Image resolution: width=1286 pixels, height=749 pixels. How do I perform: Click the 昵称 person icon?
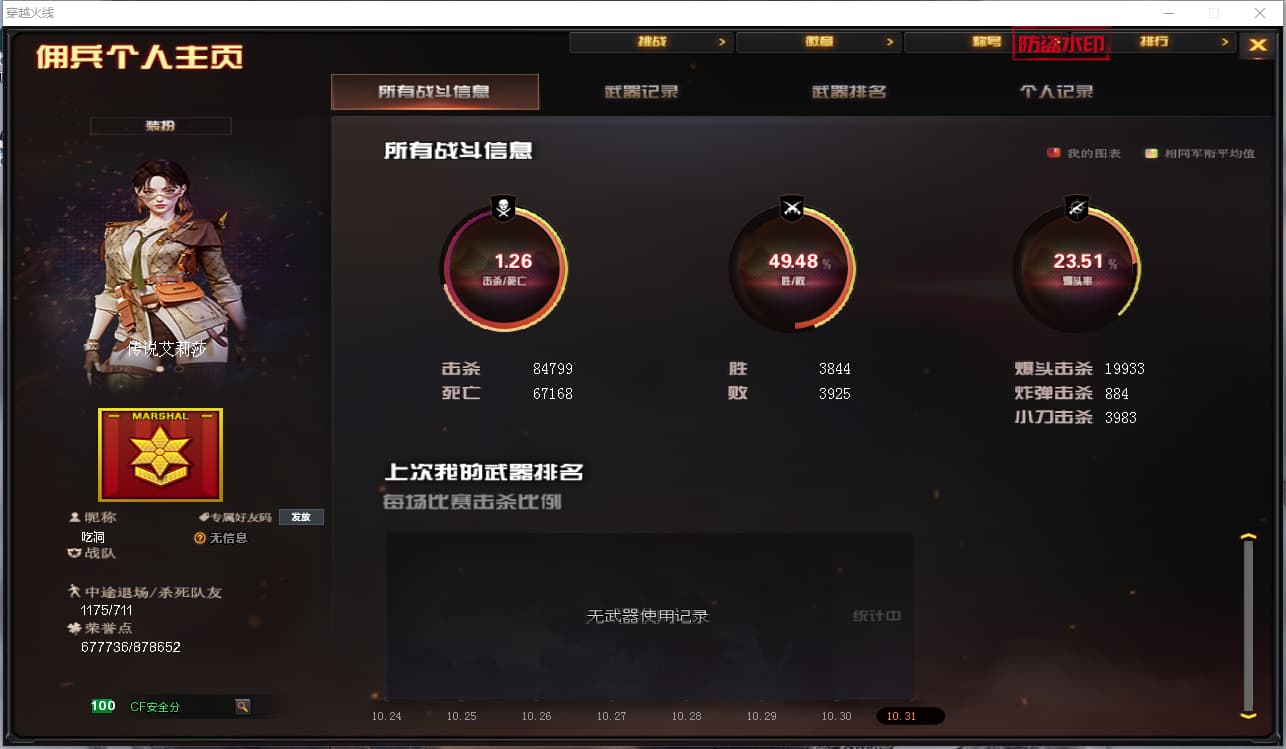tap(74, 517)
